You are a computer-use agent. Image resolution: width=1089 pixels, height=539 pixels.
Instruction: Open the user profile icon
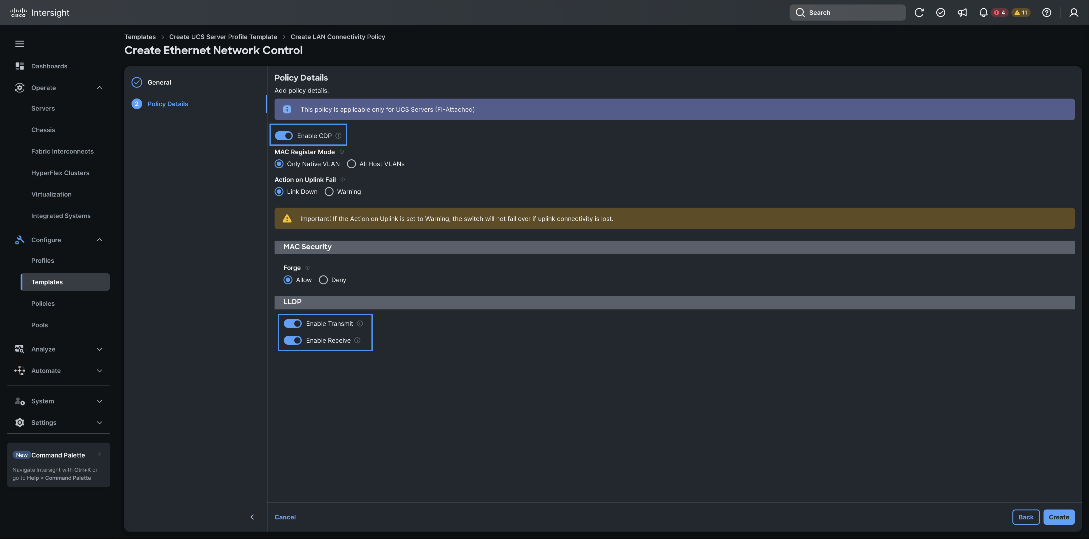click(1074, 13)
